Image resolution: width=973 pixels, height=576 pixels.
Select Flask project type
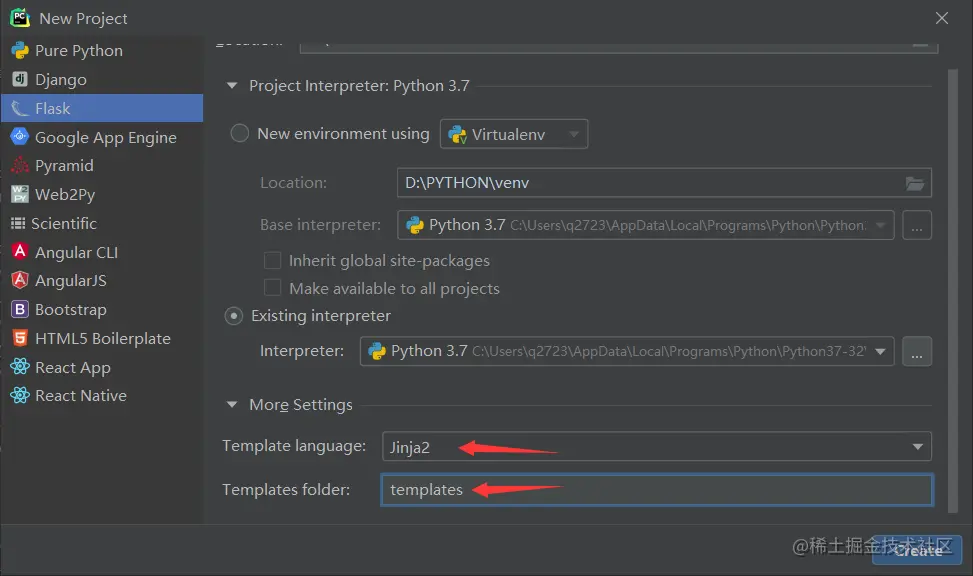(x=102, y=109)
